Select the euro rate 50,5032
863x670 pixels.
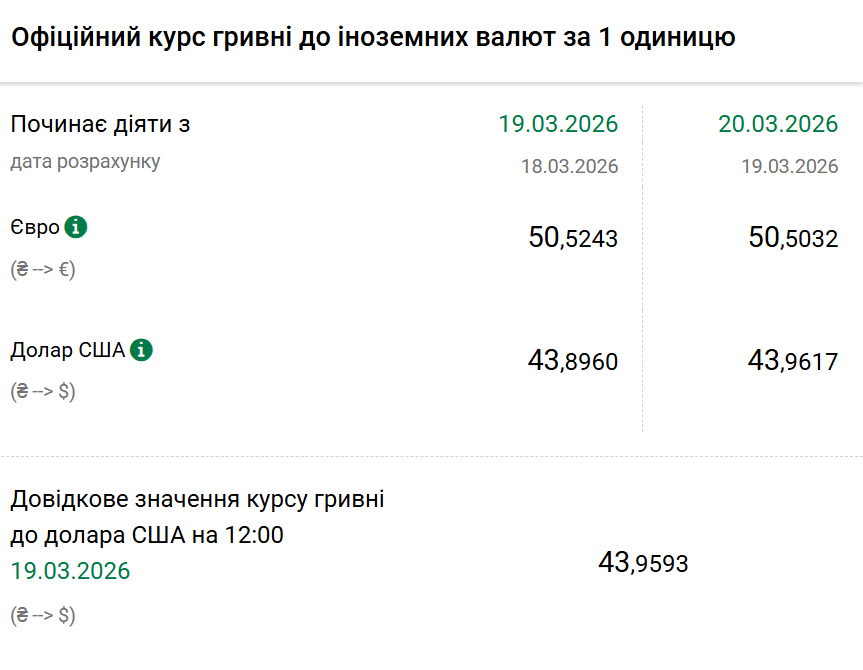coord(793,238)
